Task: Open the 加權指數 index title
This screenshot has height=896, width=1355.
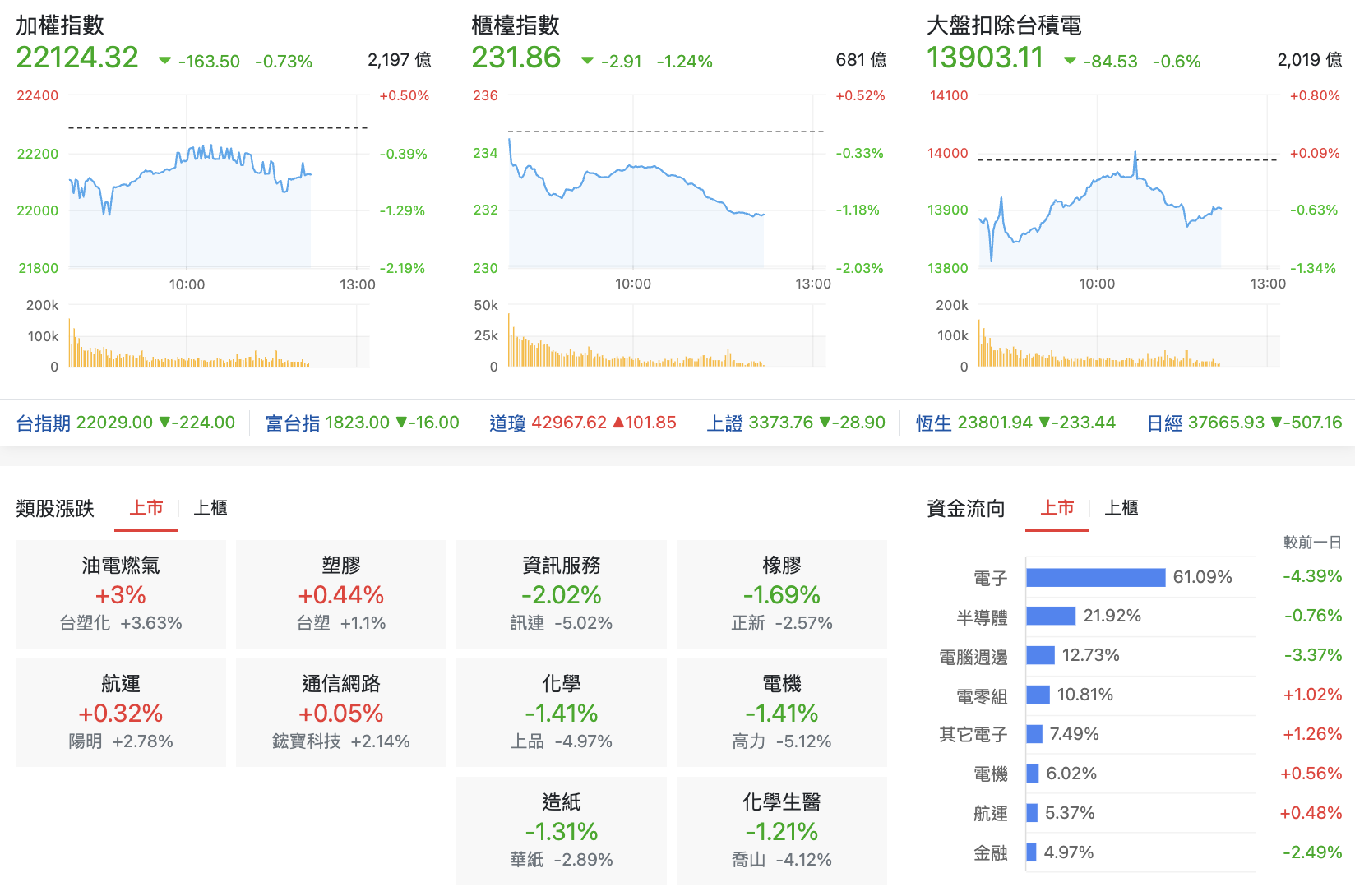Action: [60, 25]
